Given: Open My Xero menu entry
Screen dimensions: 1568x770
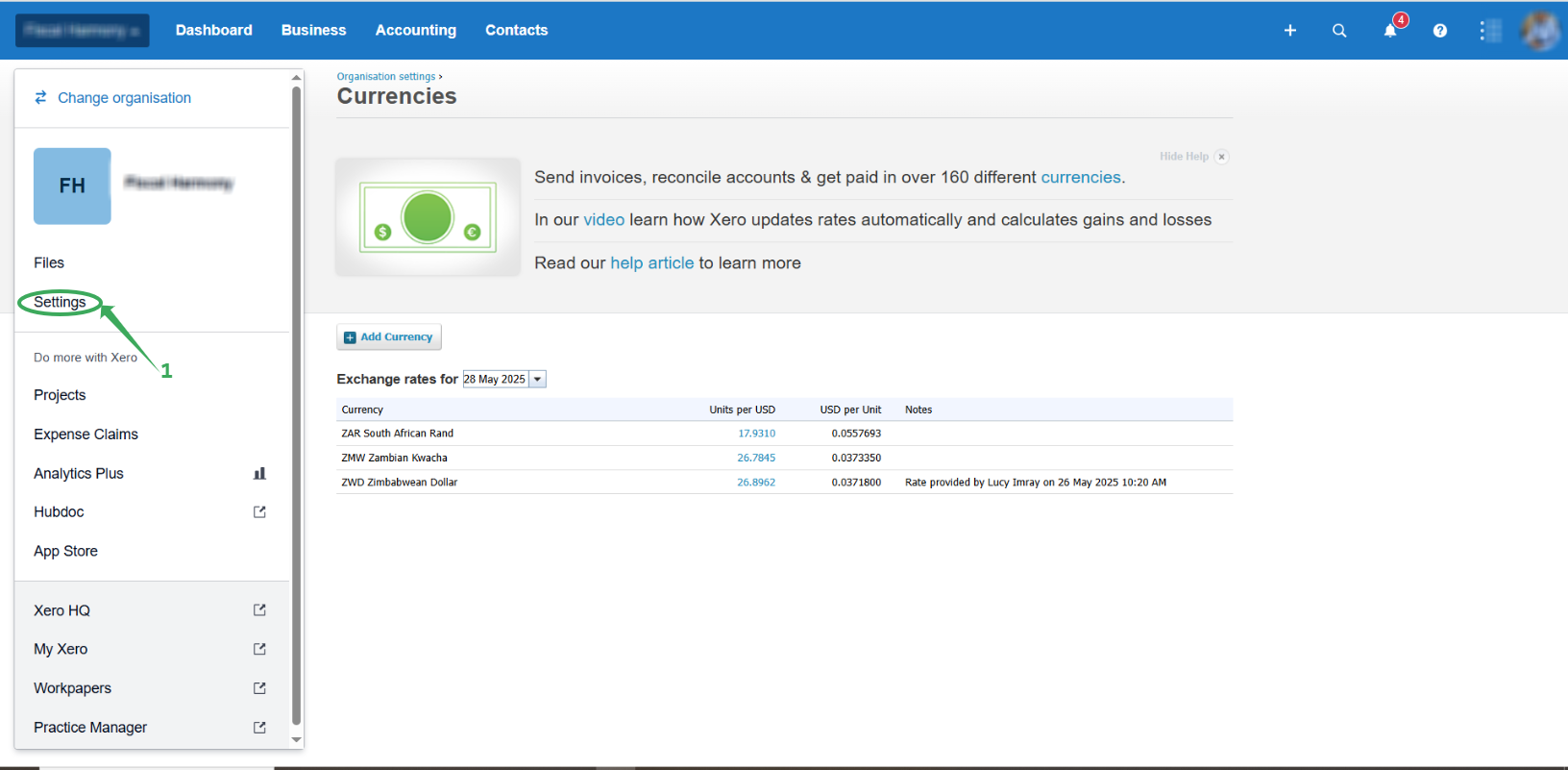Looking at the screenshot, I should pyautogui.click(x=61, y=650).
